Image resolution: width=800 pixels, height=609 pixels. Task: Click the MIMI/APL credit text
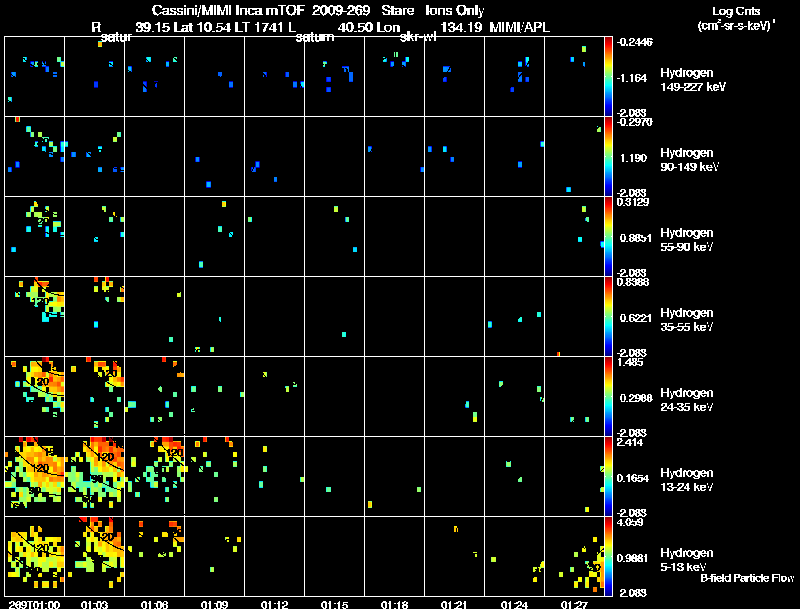point(519,28)
